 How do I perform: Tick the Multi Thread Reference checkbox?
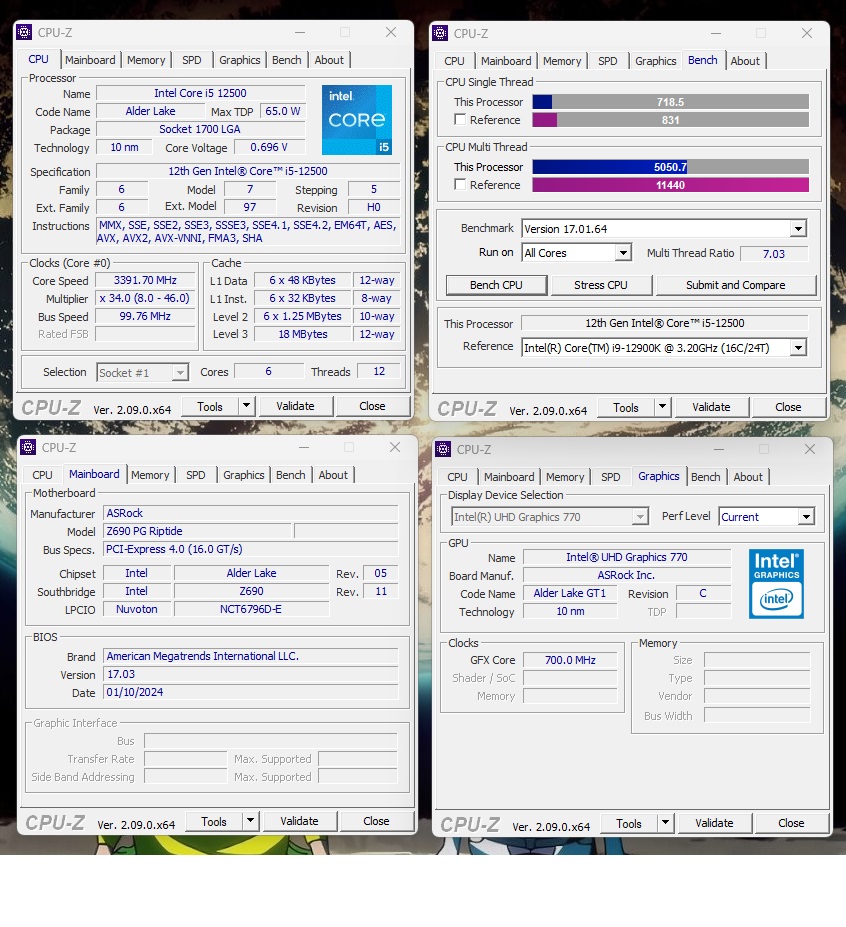tap(459, 184)
